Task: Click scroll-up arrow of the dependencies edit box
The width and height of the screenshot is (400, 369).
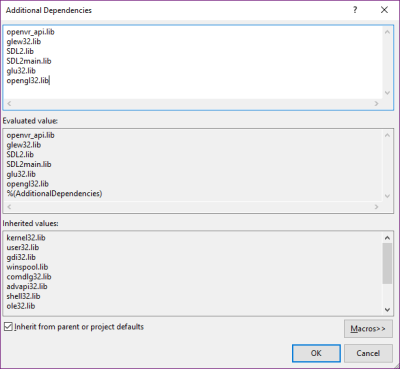Action: tap(387, 32)
